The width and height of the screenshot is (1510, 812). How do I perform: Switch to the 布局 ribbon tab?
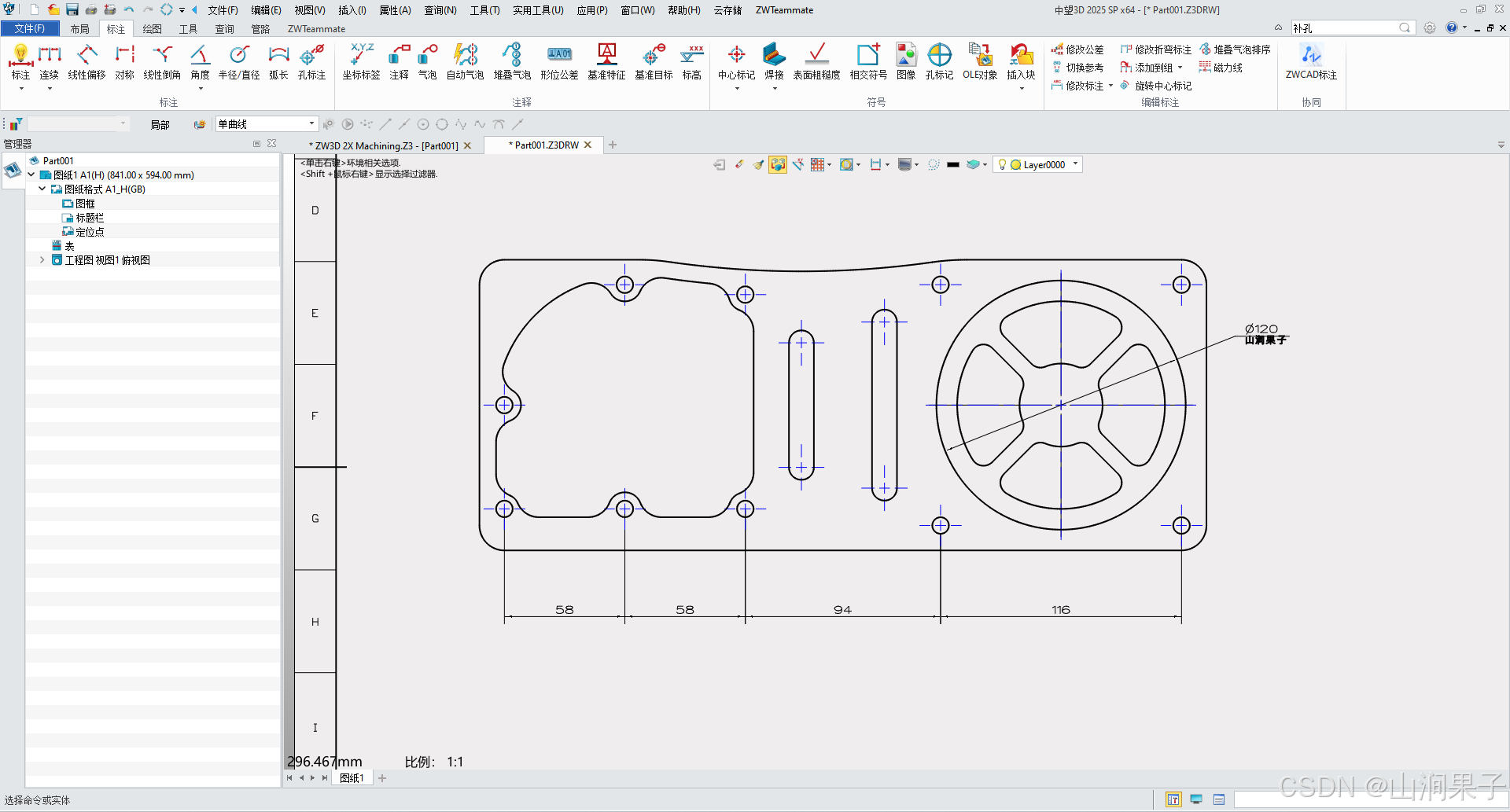pyautogui.click(x=79, y=29)
